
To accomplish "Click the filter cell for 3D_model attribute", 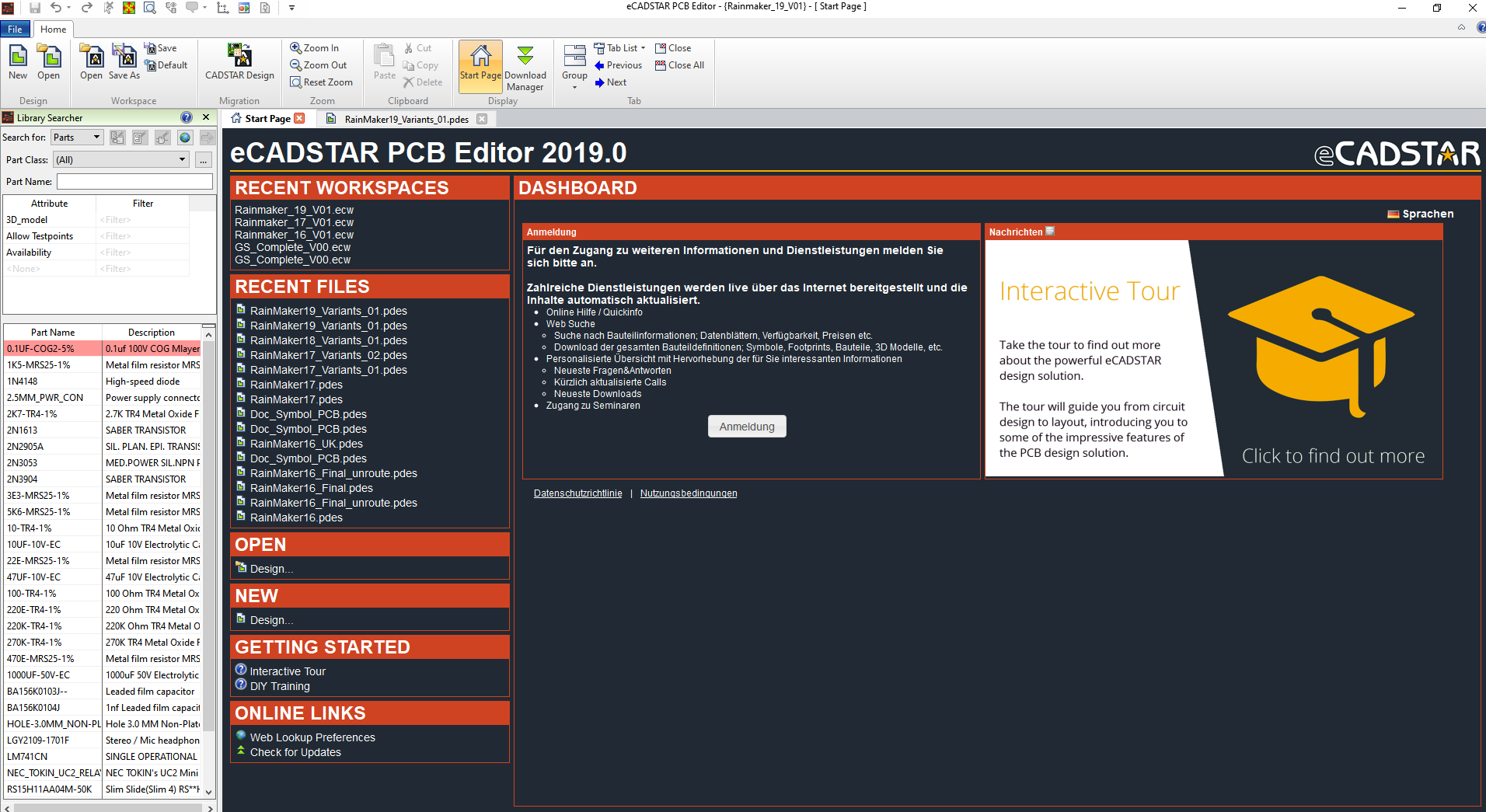I will tap(142, 220).
